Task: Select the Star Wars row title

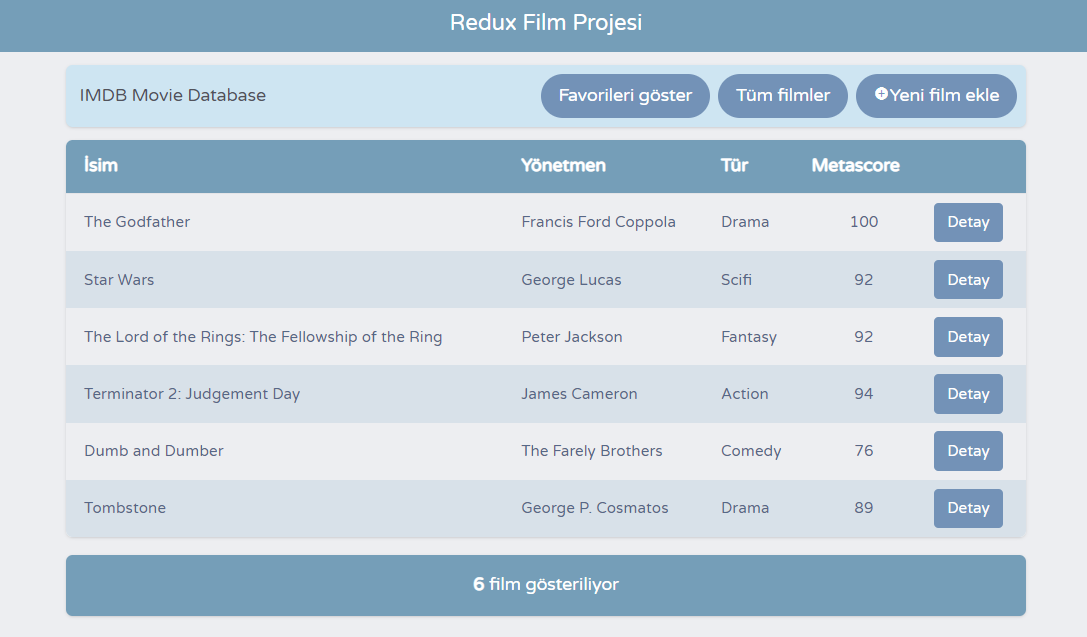Action: (x=119, y=279)
